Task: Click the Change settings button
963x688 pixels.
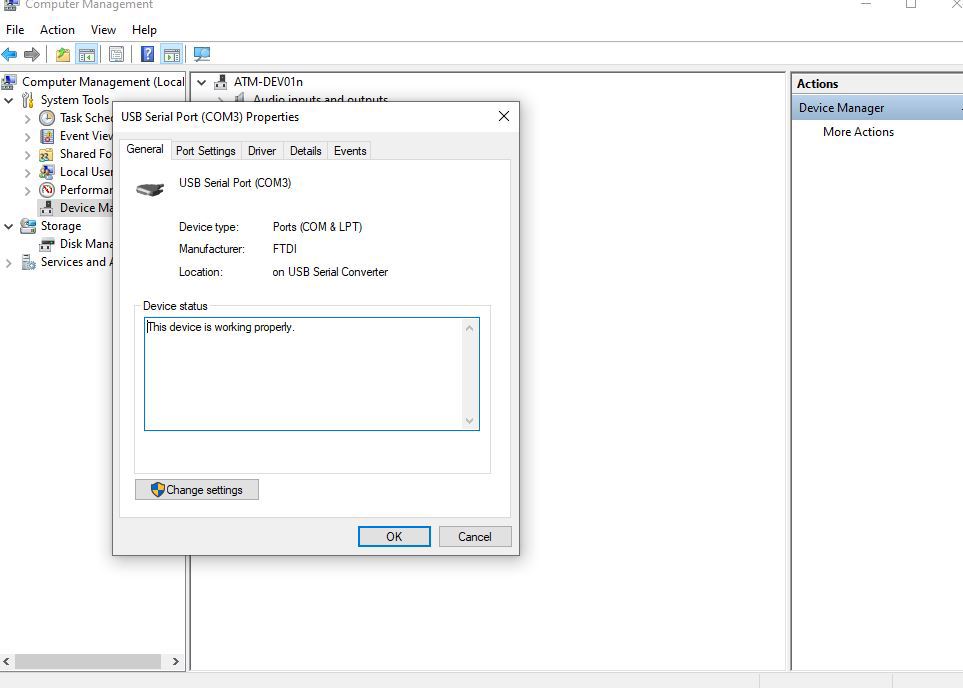Action: 196,489
